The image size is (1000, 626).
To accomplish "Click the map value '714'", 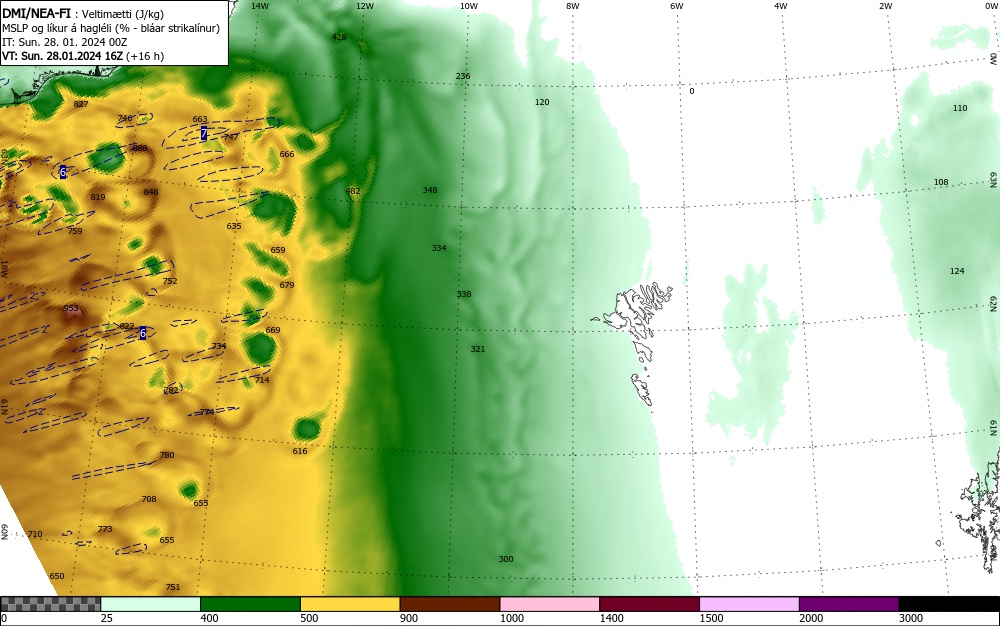I will click(262, 380).
